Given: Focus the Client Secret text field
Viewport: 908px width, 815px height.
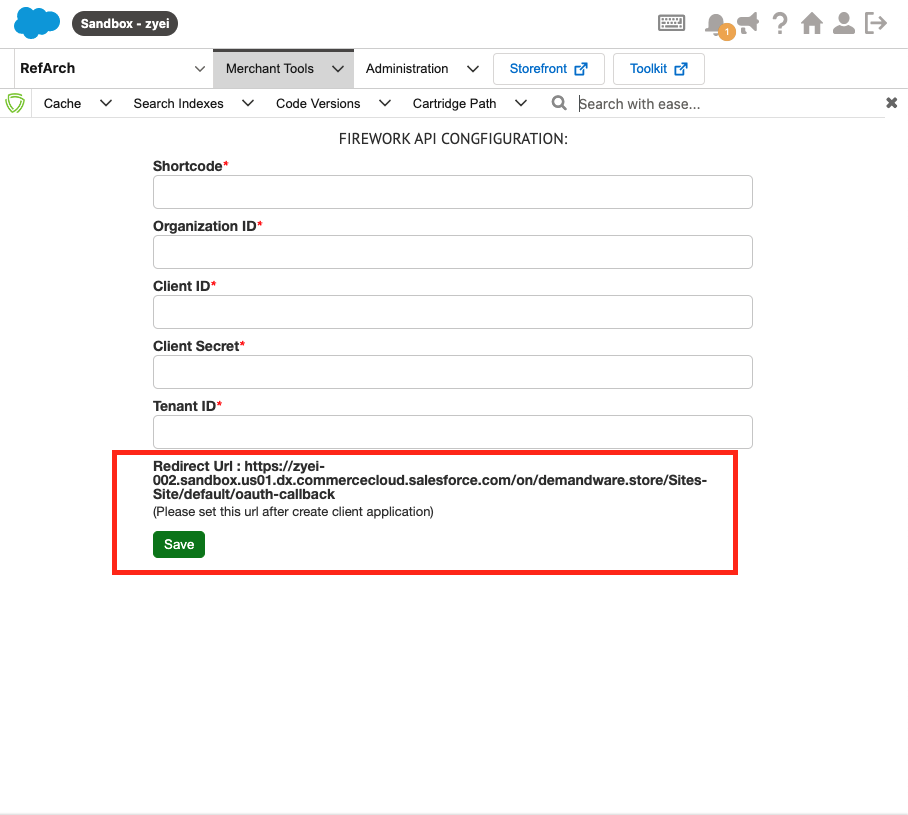Looking at the screenshot, I should (452, 372).
